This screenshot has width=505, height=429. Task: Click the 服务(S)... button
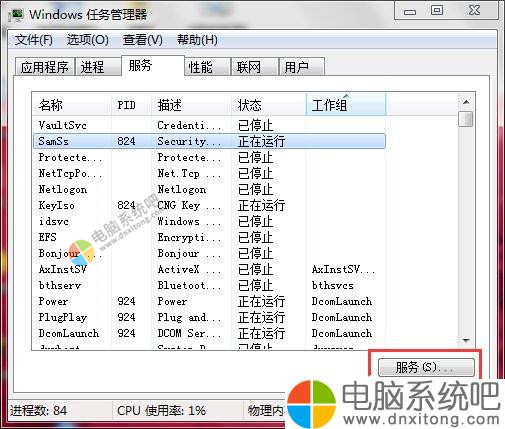pos(426,367)
